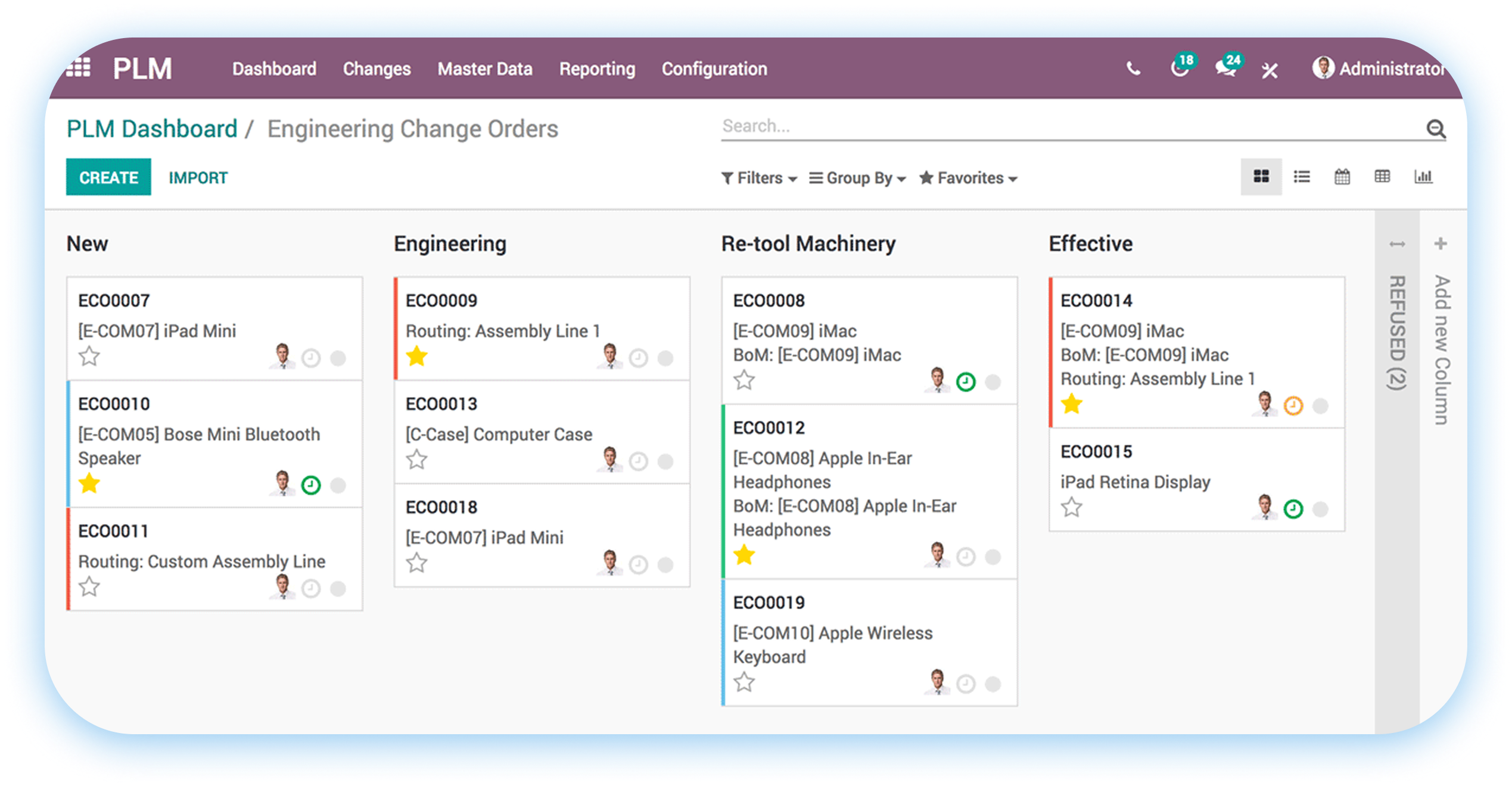Switch to list view icon

click(1302, 177)
